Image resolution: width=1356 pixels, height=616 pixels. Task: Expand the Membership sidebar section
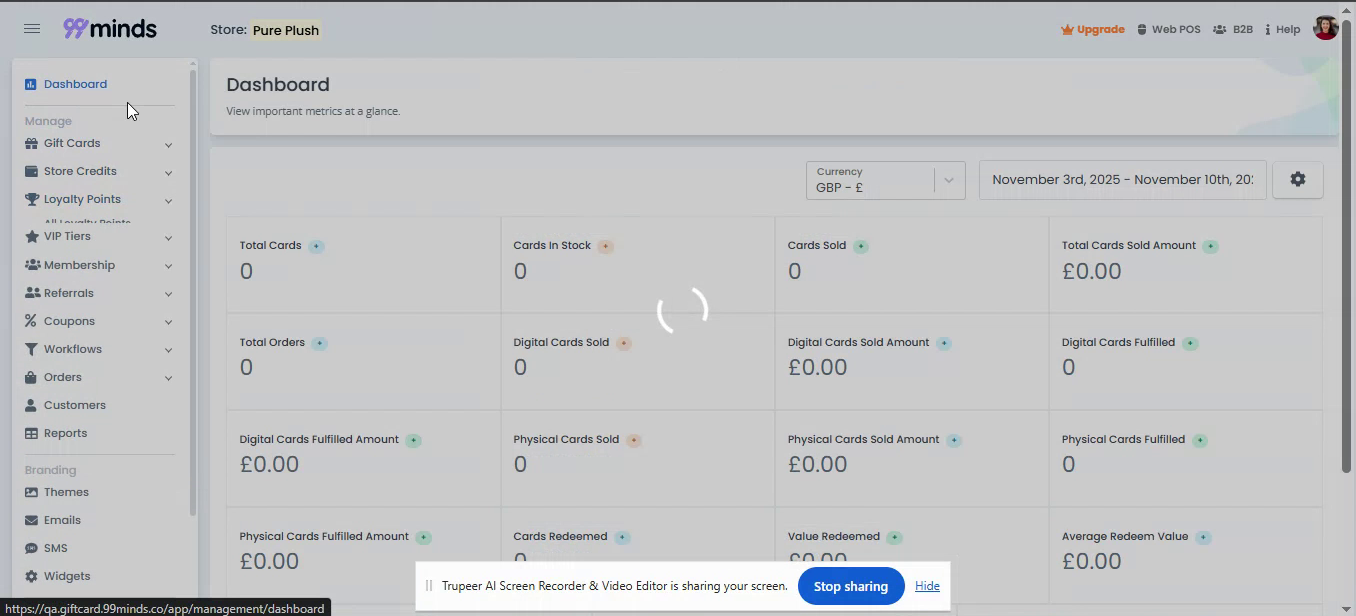168,266
